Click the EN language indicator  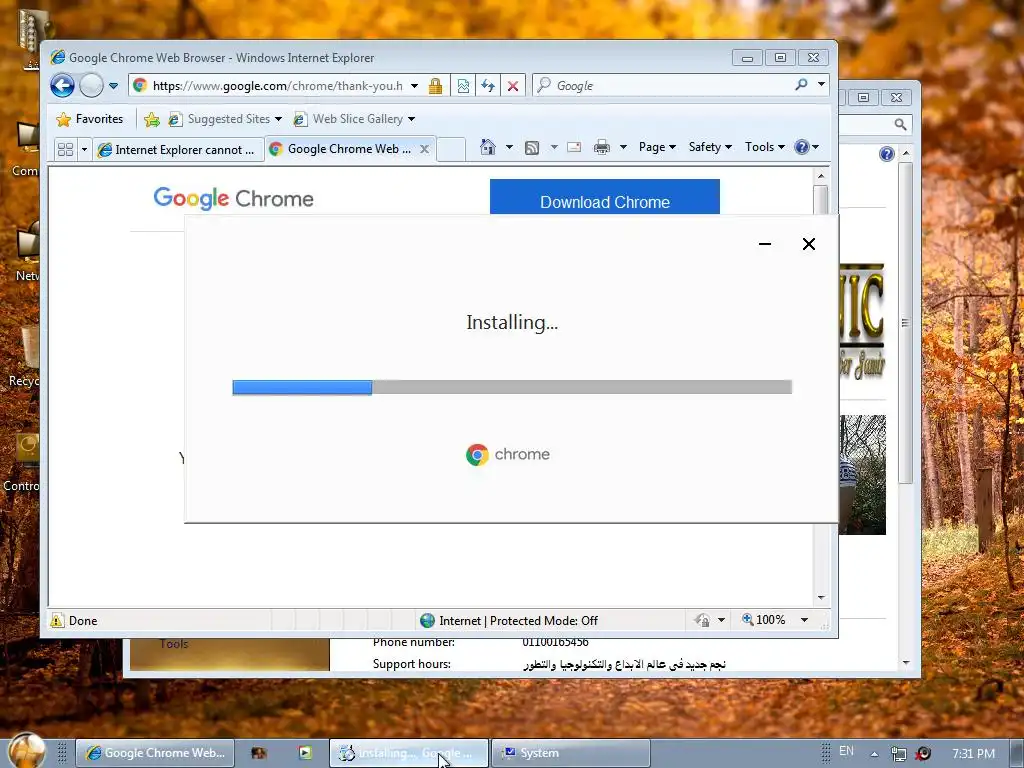point(846,751)
